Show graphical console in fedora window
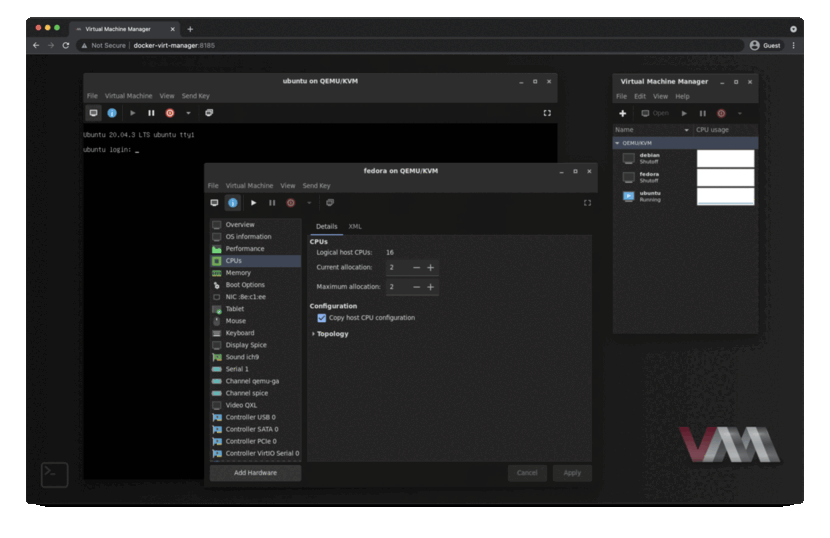The width and height of the screenshot is (830, 538). pyautogui.click(x=214, y=203)
